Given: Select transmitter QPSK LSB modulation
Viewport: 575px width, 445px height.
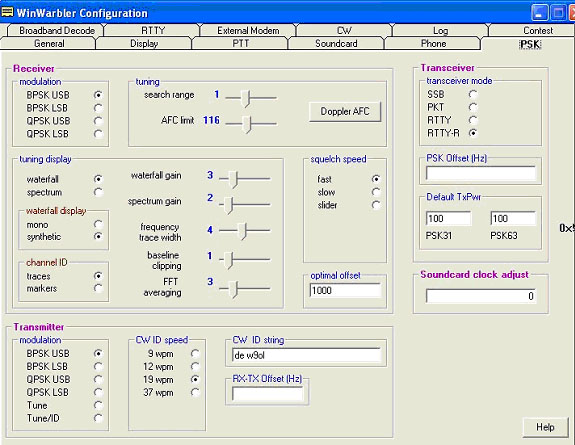Looking at the screenshot, I should coord(98,392).
